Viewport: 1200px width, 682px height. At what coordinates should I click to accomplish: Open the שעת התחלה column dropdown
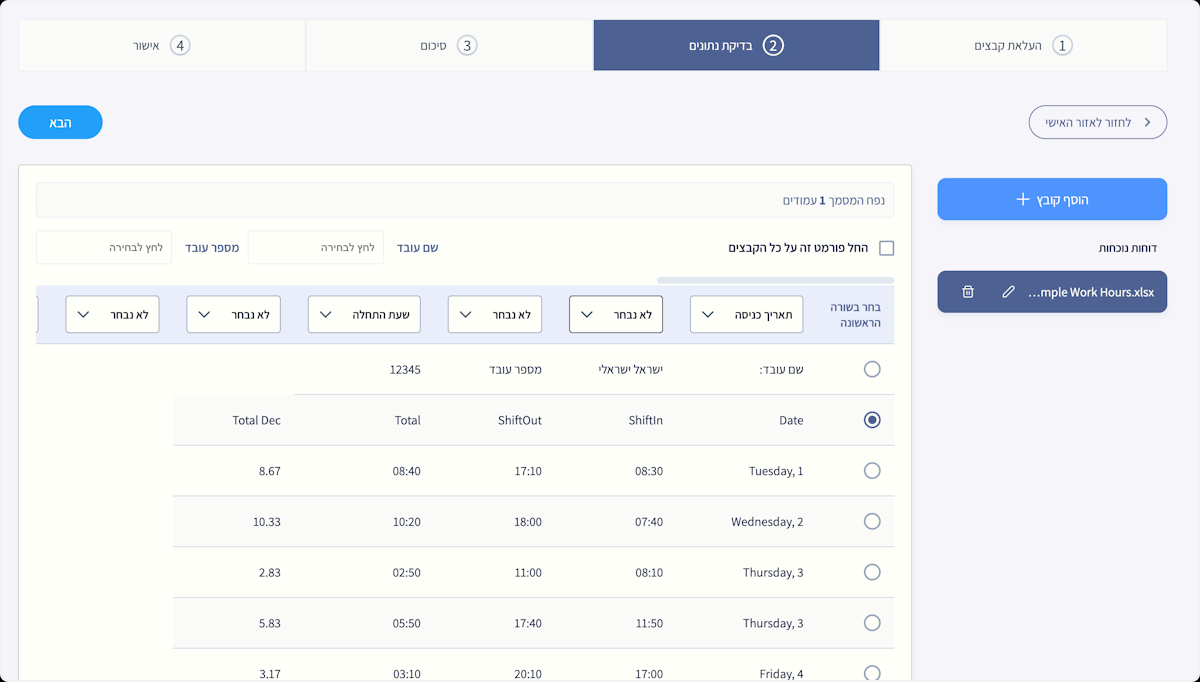point(364,314)
